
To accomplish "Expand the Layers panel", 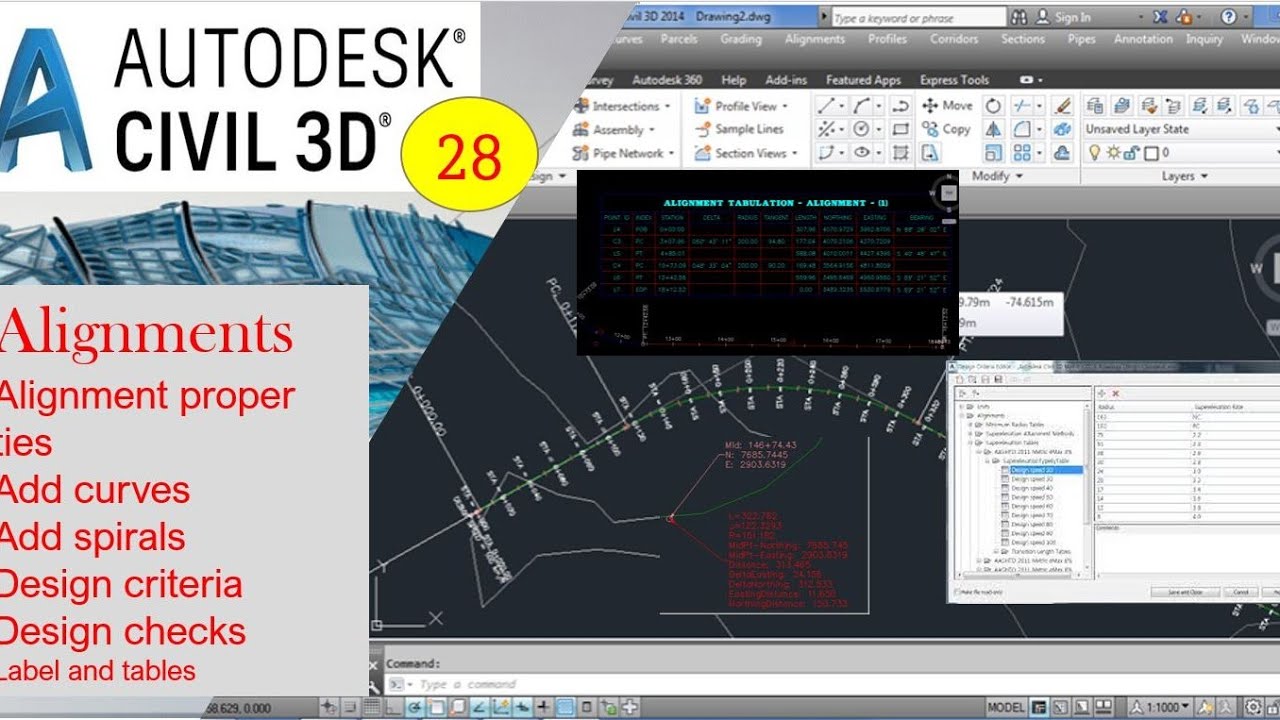I will (x=1185, y=176).
